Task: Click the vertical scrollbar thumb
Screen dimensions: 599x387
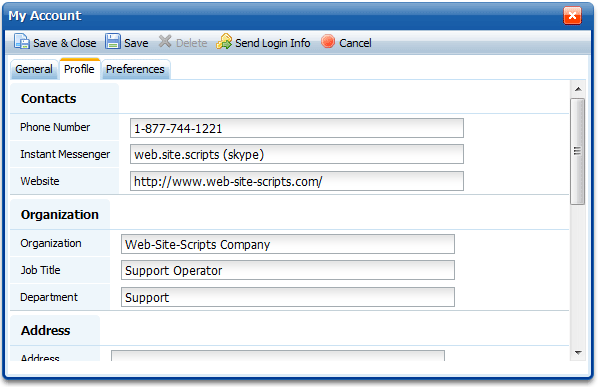Action: [578, 152]
